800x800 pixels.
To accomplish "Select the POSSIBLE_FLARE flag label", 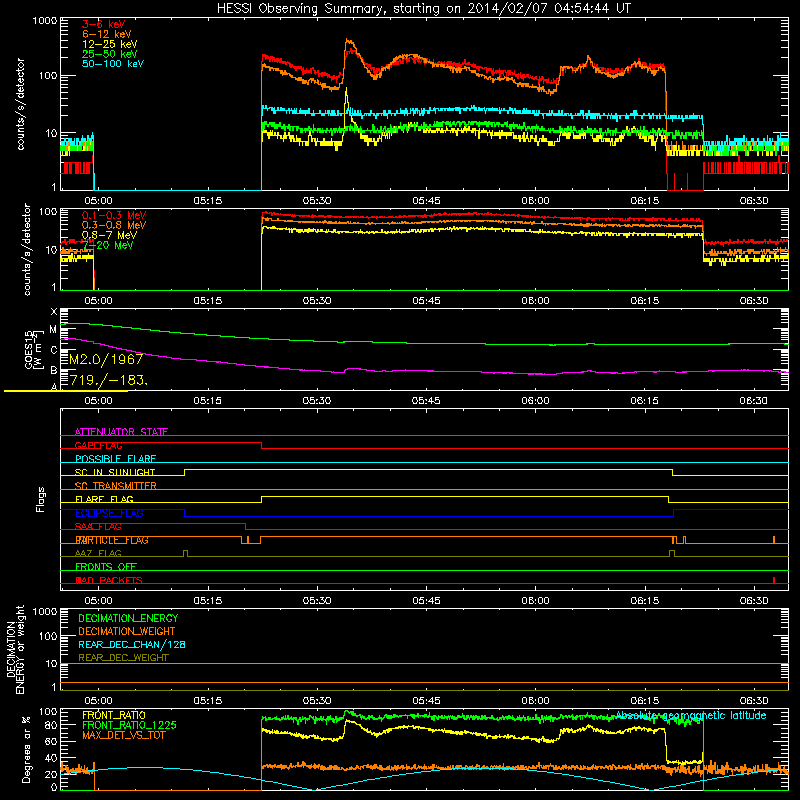I will pos(115,459).
